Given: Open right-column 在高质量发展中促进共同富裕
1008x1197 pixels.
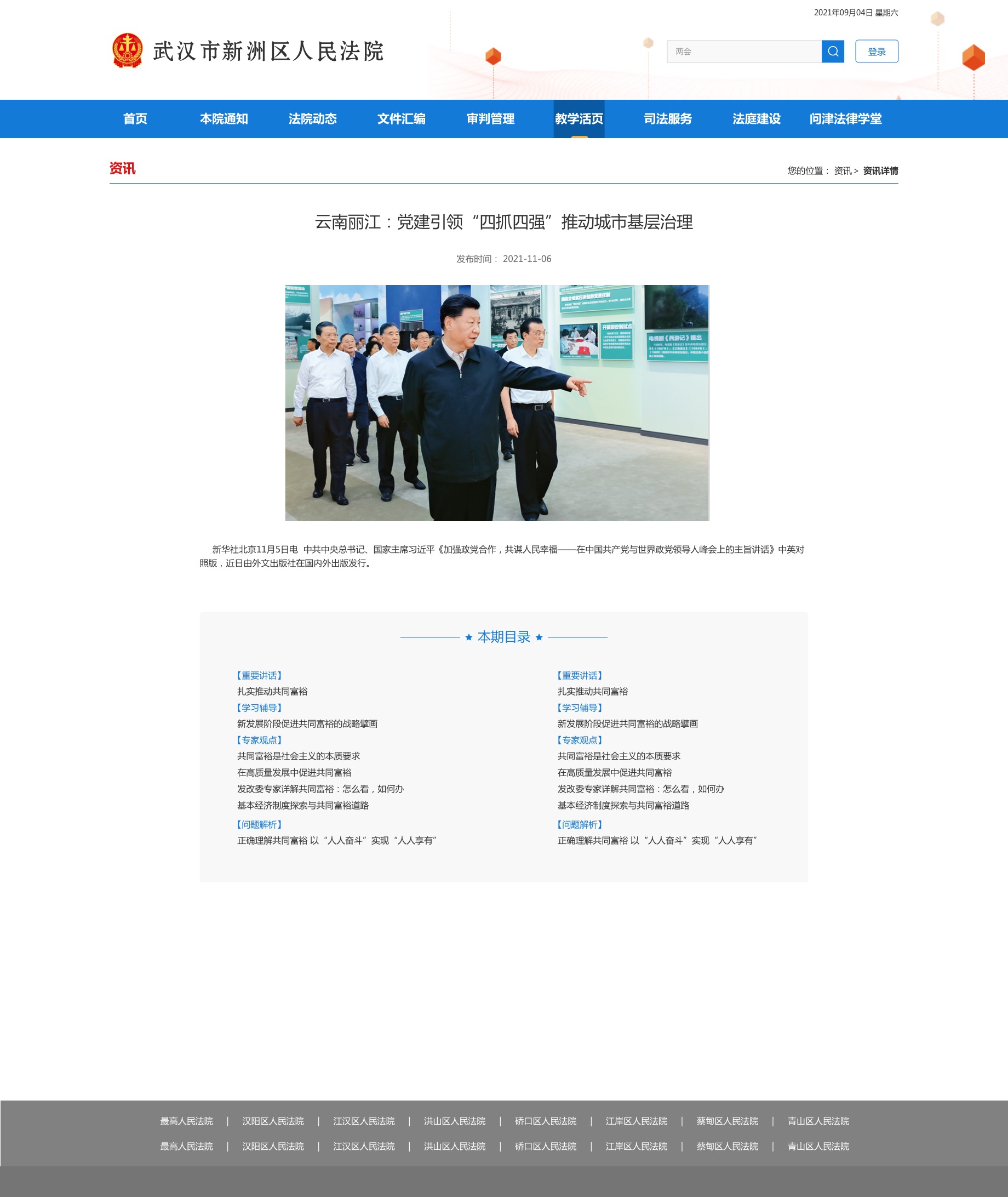Looking at the screenshot, I should point(615,773).
